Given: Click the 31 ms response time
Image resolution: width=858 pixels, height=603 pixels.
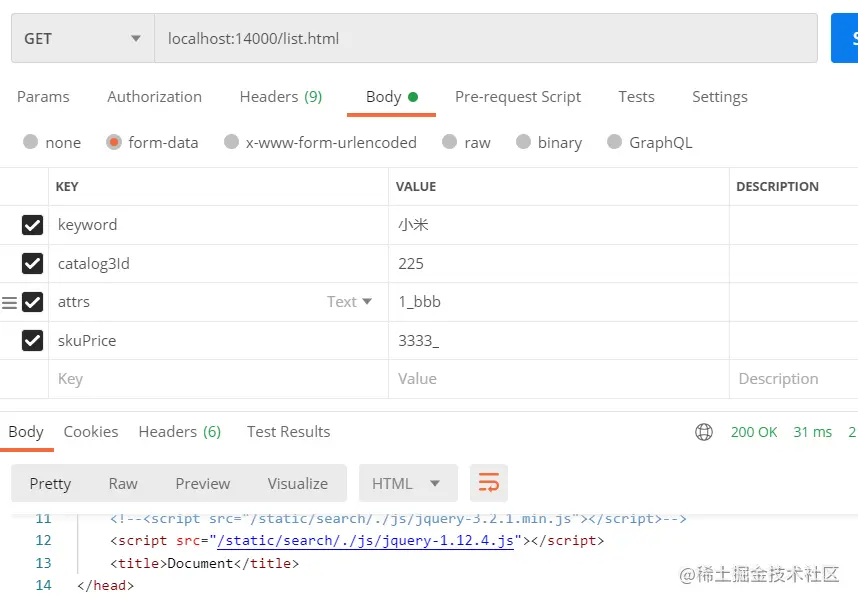Looking at the screenshot, I should pos(813,432).
